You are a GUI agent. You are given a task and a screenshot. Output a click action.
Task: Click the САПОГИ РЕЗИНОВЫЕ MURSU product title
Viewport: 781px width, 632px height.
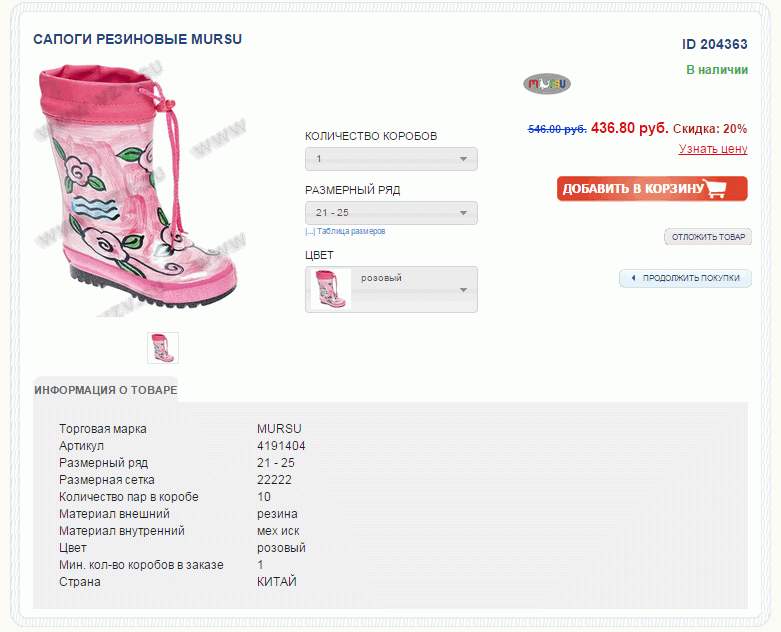(137, 39)
